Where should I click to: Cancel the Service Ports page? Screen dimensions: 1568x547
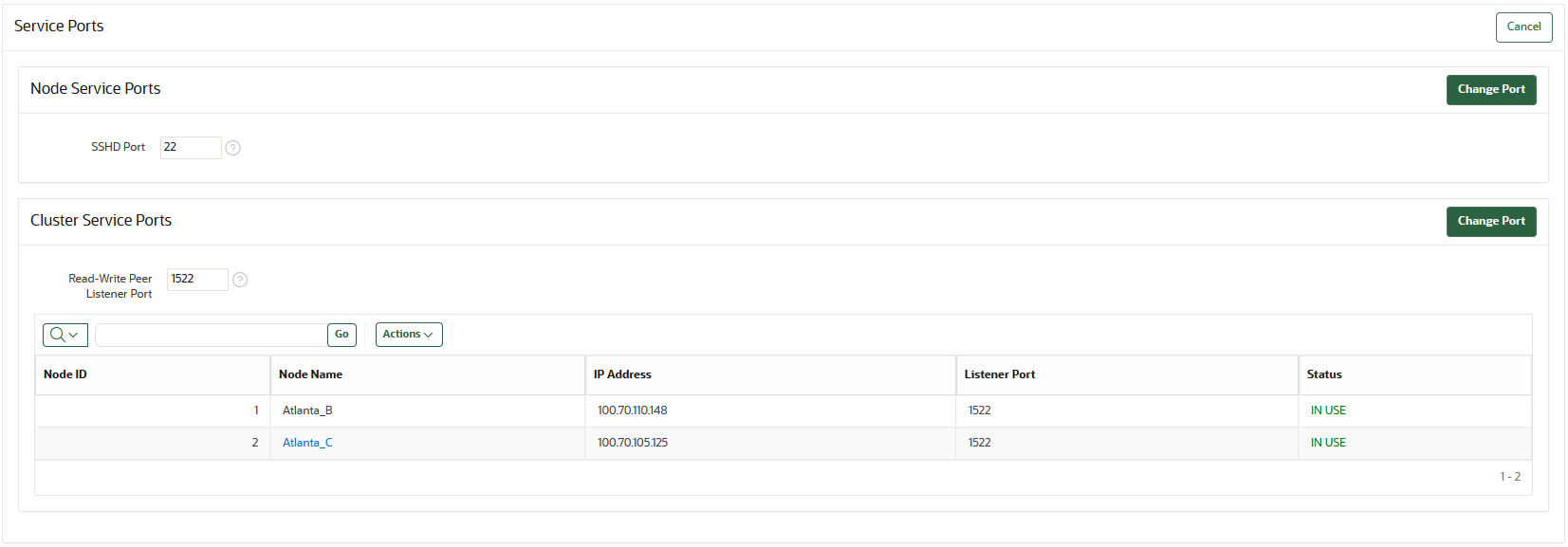tap(1523, 27)
